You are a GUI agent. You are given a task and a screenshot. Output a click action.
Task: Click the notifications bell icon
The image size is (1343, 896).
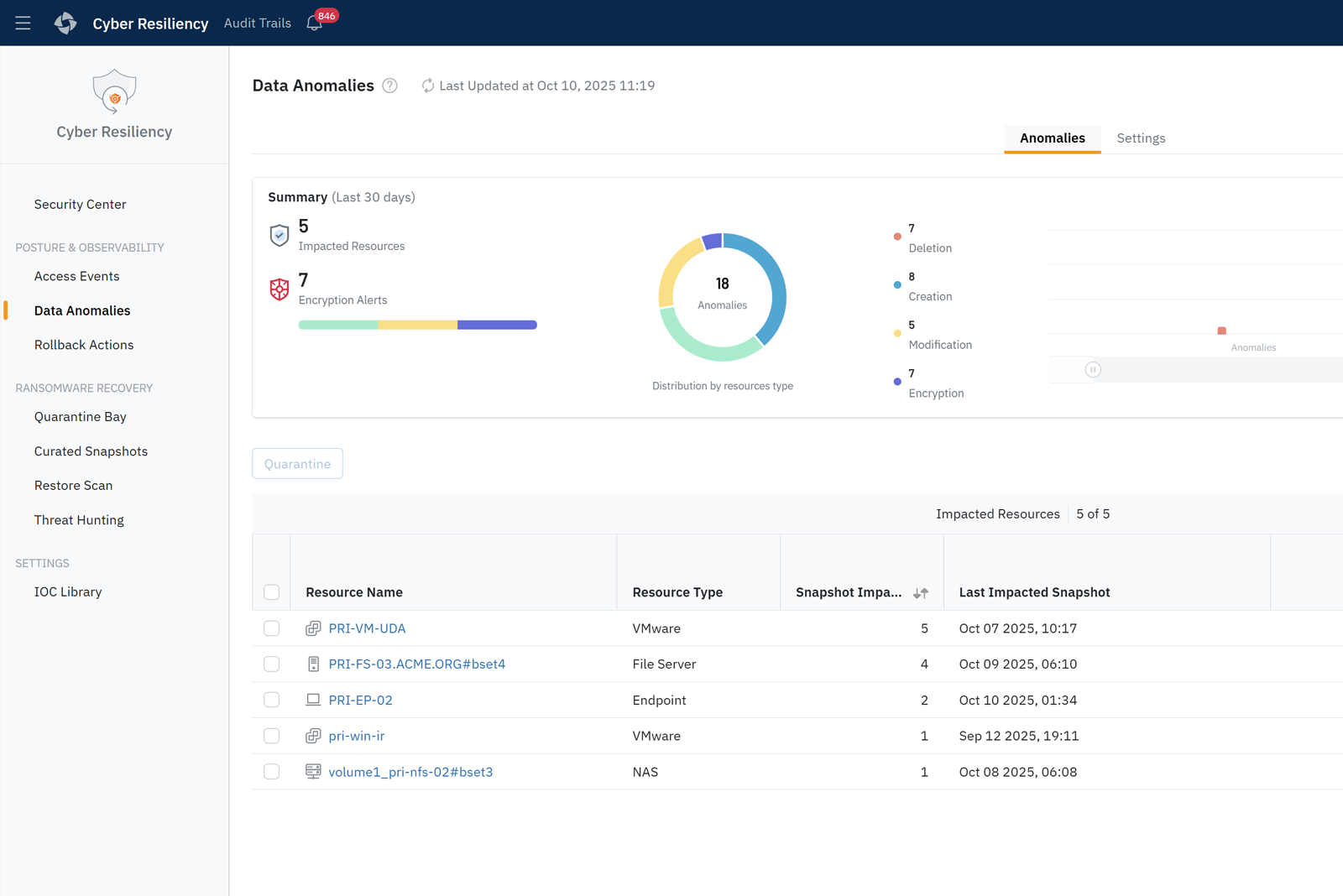(x=314, y=23)
